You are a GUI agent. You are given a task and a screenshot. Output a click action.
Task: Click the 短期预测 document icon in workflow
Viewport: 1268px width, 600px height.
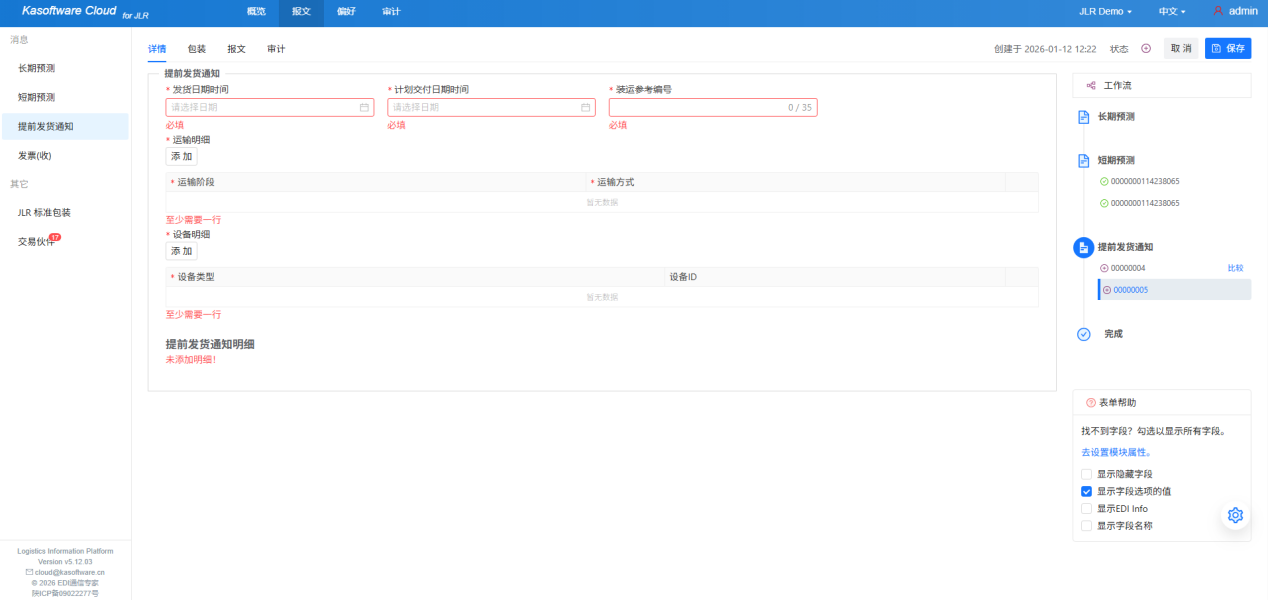(1083, 160)
